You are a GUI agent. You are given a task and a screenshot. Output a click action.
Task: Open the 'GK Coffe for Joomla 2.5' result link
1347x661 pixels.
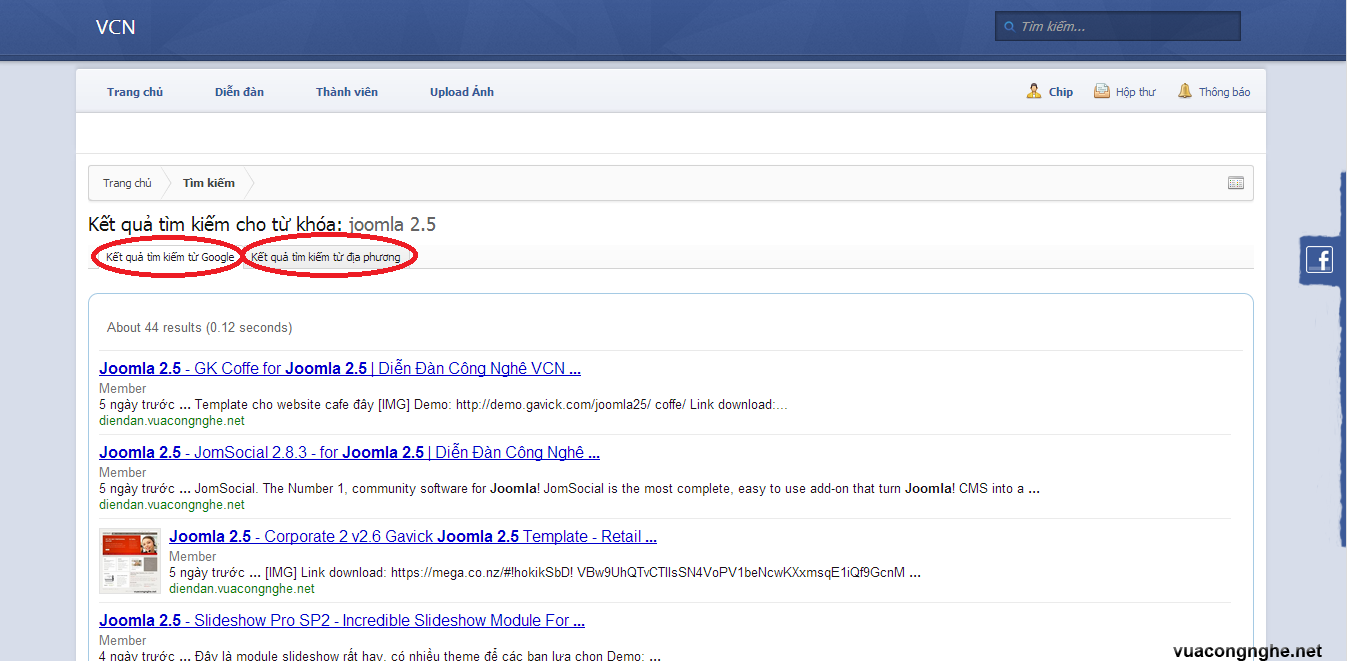click(339, 368)
